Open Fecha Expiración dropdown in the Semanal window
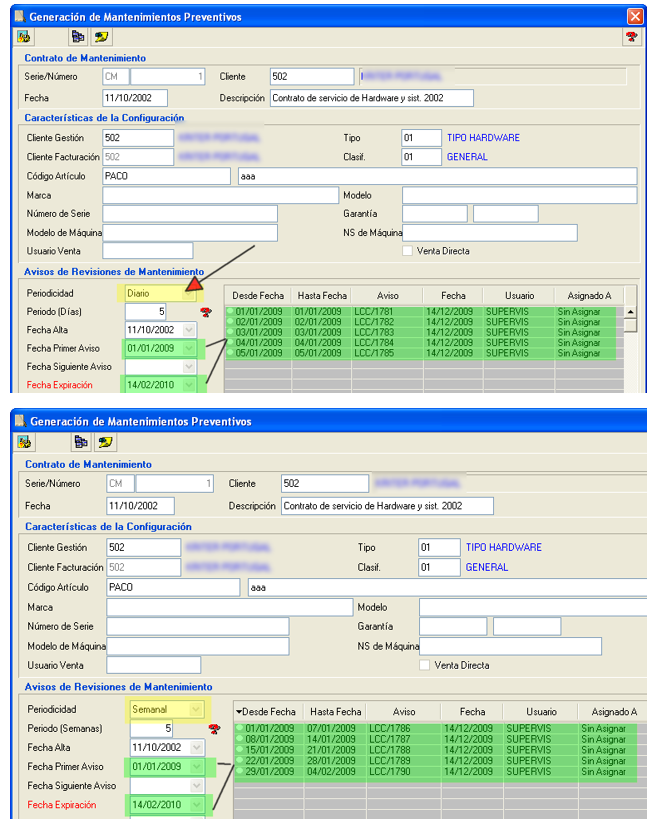652x829 pixels. point(196,805)
